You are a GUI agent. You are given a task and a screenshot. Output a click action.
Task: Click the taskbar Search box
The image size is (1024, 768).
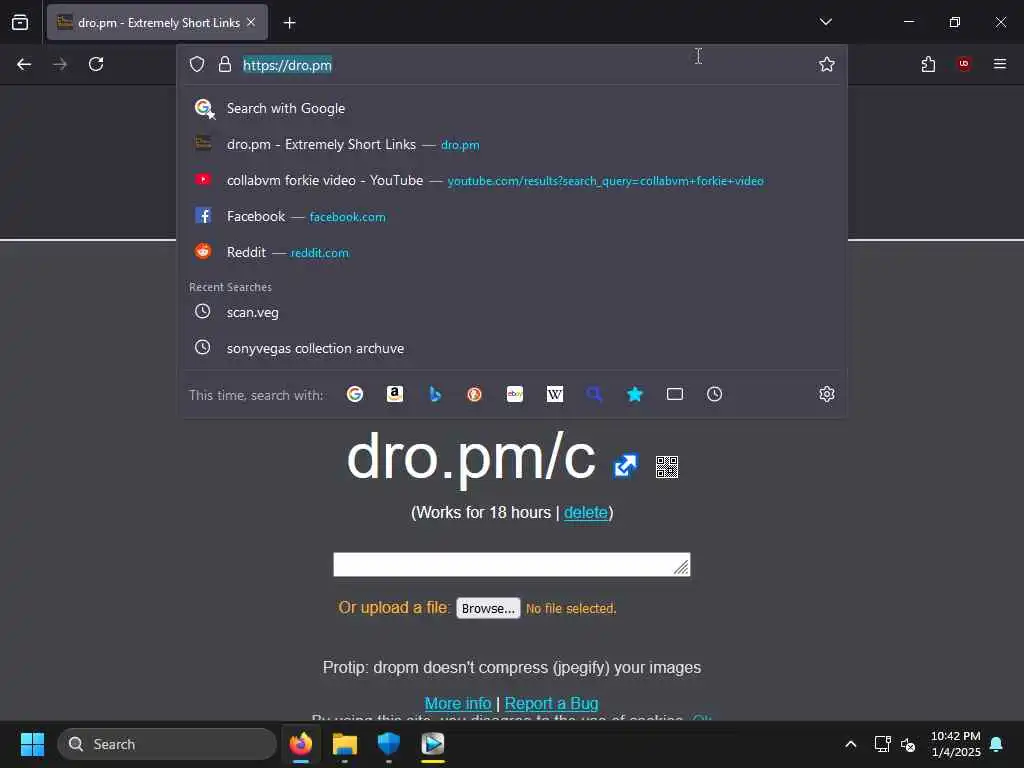click(x=167, y=744)
